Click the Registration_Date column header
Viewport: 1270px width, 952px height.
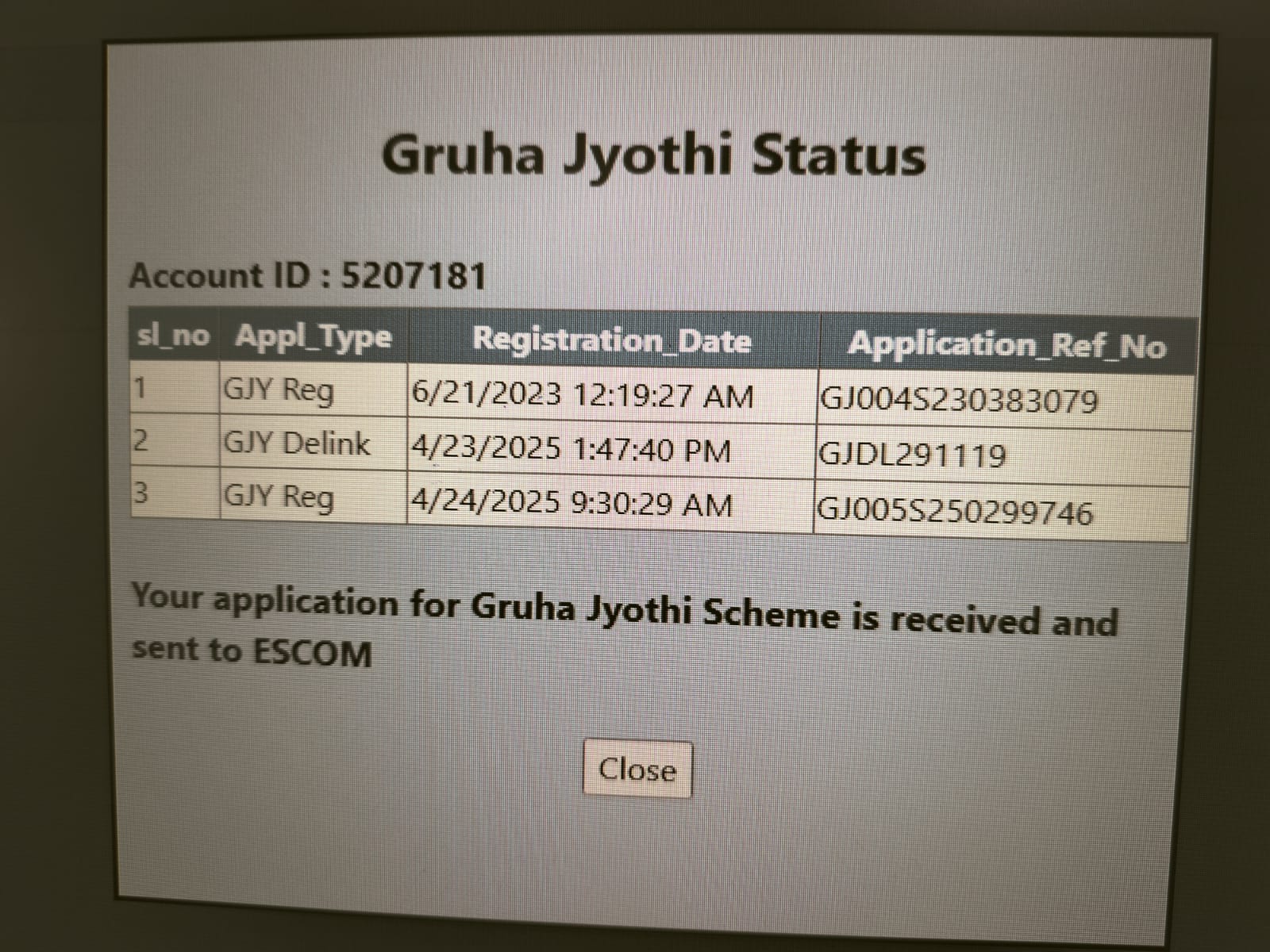point(612,340)
